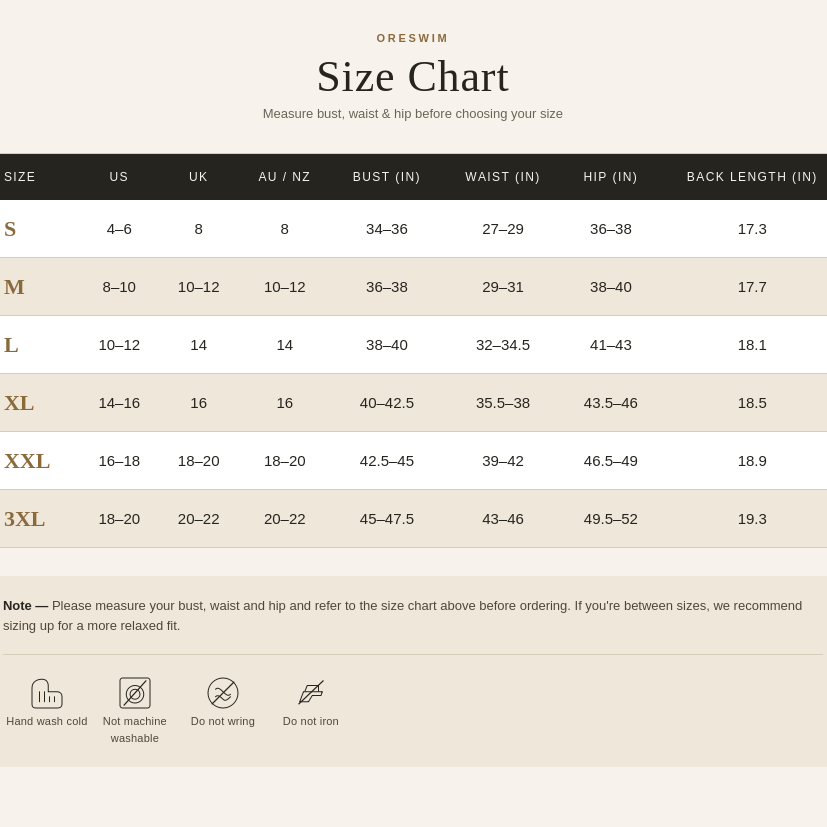Click the BUST (IN) column header

[387, 177]
